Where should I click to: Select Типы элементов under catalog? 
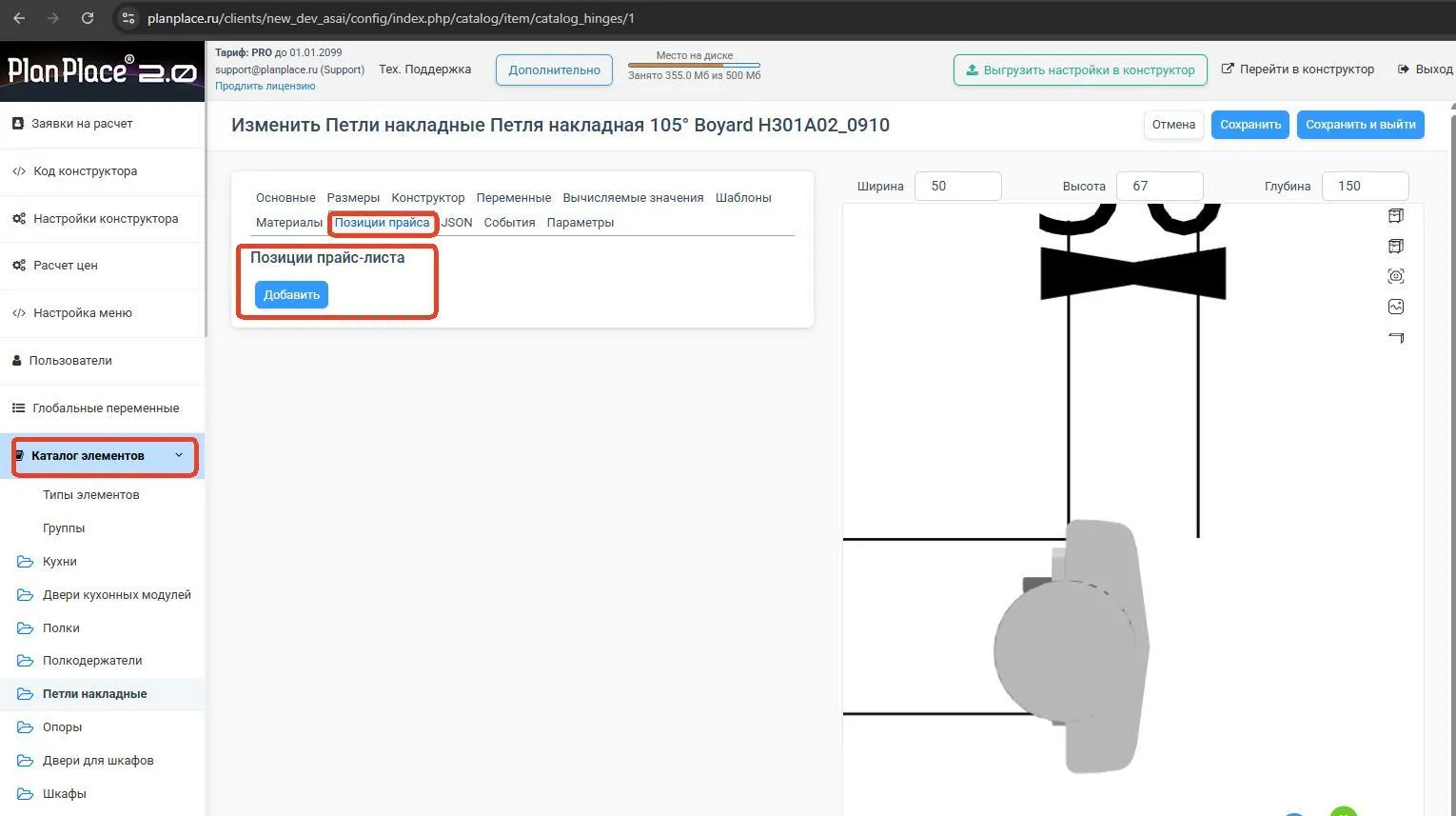point(91,495)
